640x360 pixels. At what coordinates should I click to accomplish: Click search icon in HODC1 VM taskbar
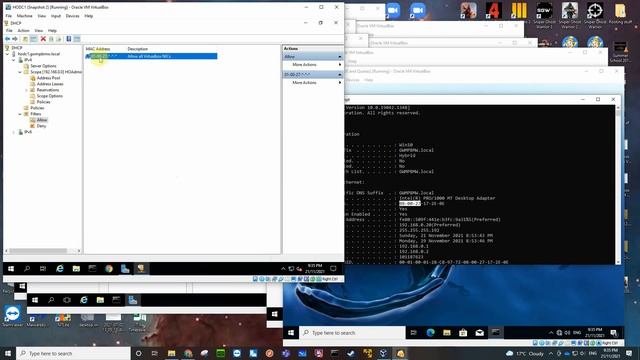pyautogui.click(x=27, y=269)
